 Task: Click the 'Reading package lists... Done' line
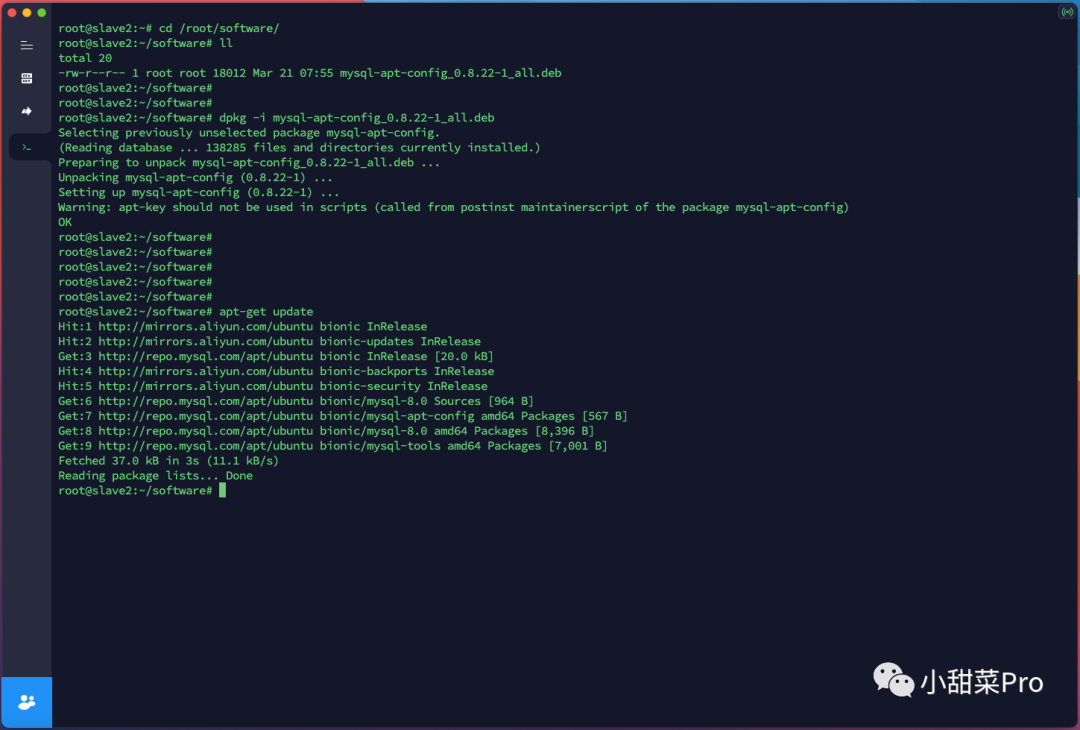(x=155, y=476)
